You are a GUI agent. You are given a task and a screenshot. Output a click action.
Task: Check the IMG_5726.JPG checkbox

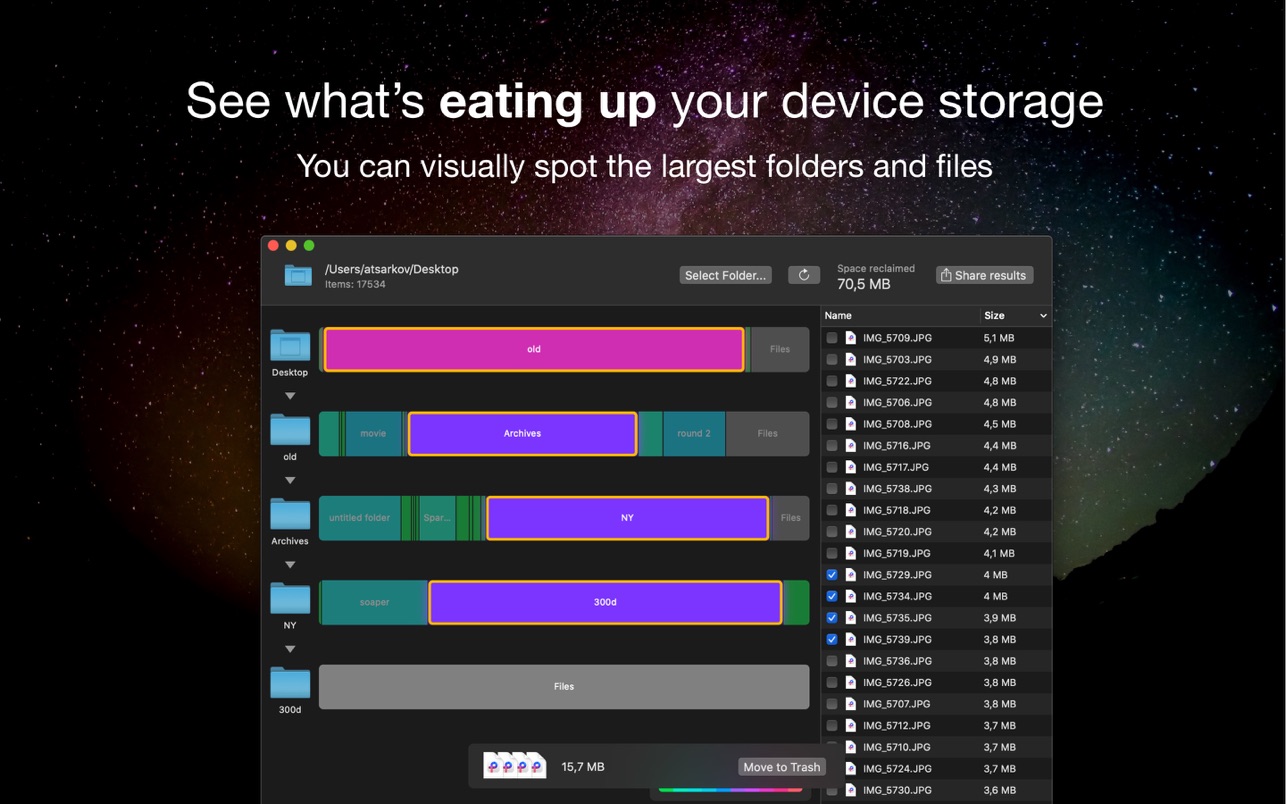[x=832, y=682]
